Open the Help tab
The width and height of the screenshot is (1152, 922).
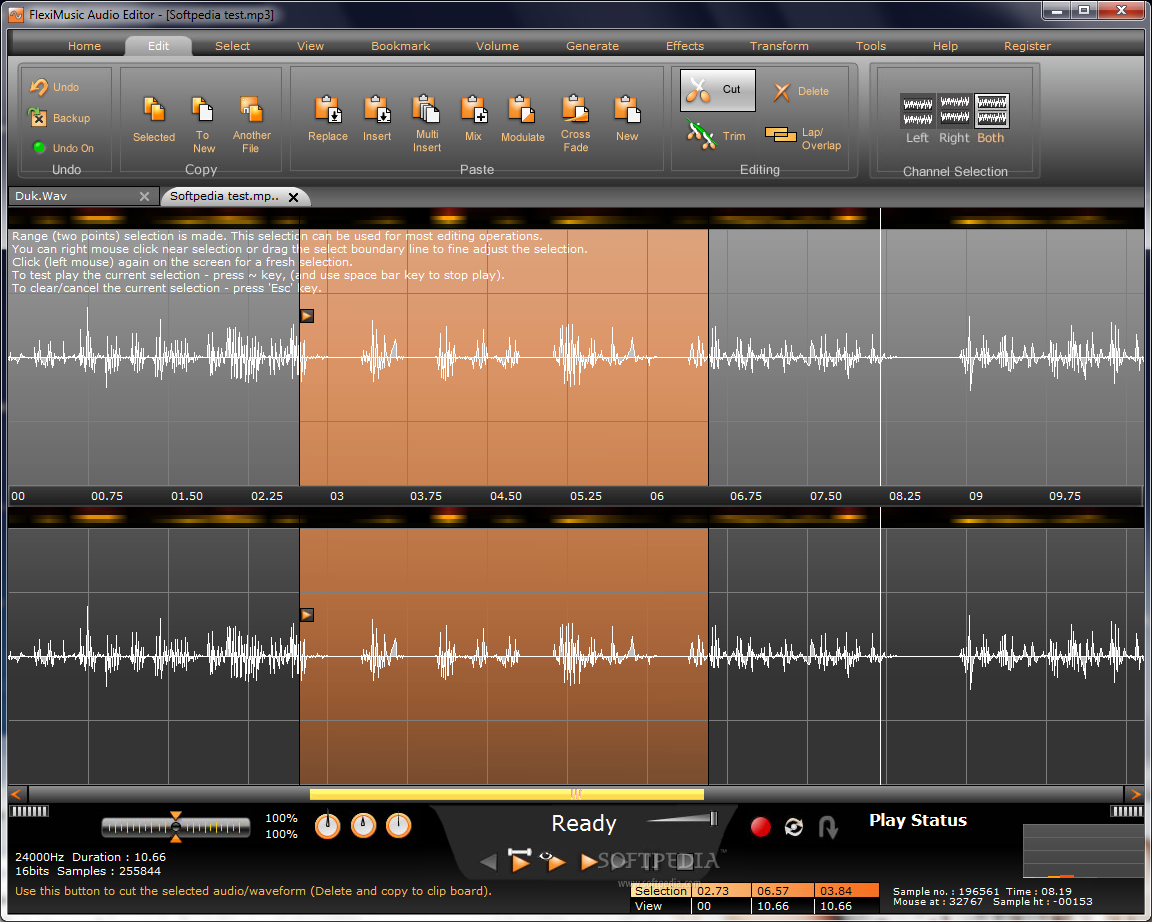point(945,46)
